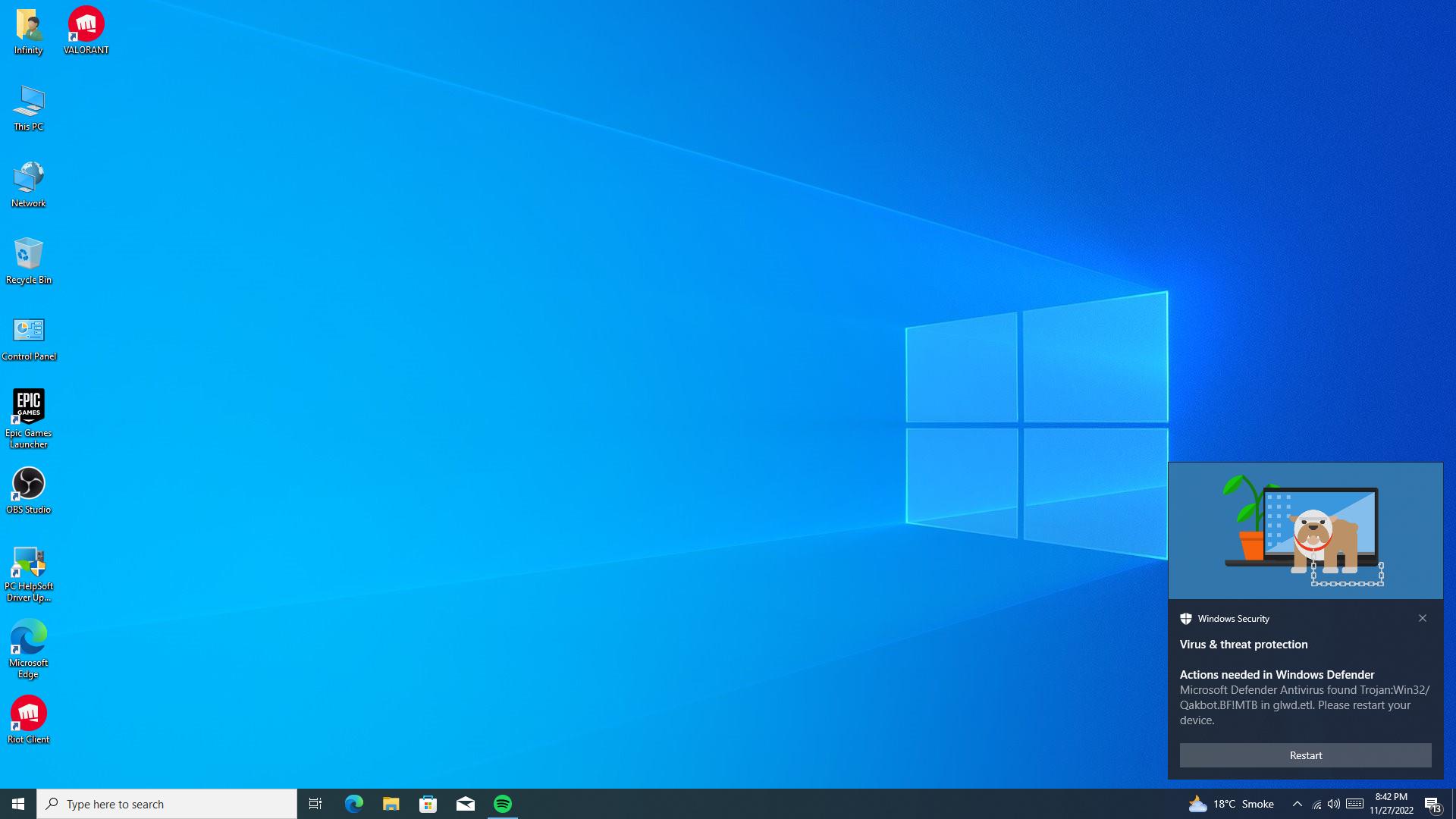Open the Task View button
The image size is (1456, 819).
tap(315, 804)
